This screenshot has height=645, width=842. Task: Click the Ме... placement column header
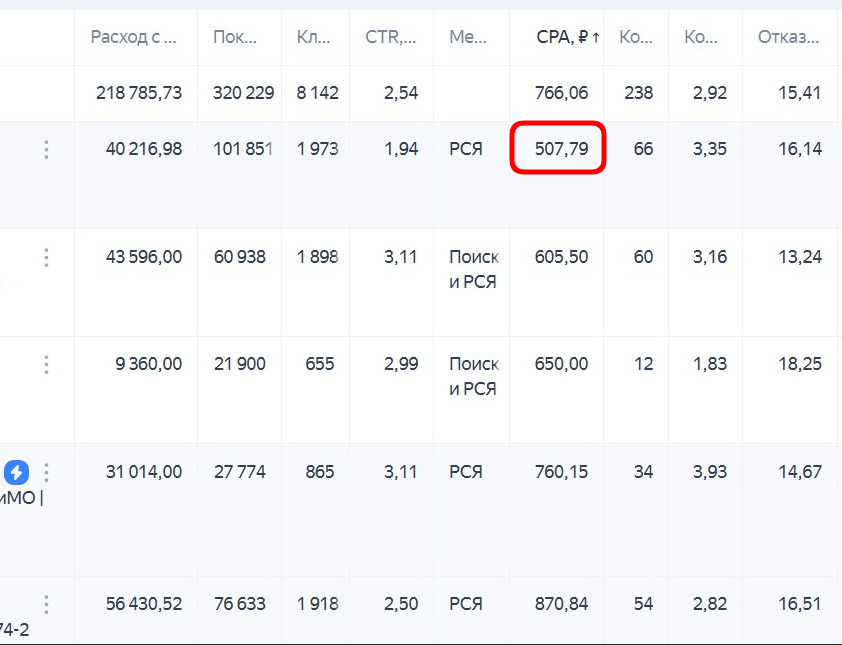click(x=468, y=38)
